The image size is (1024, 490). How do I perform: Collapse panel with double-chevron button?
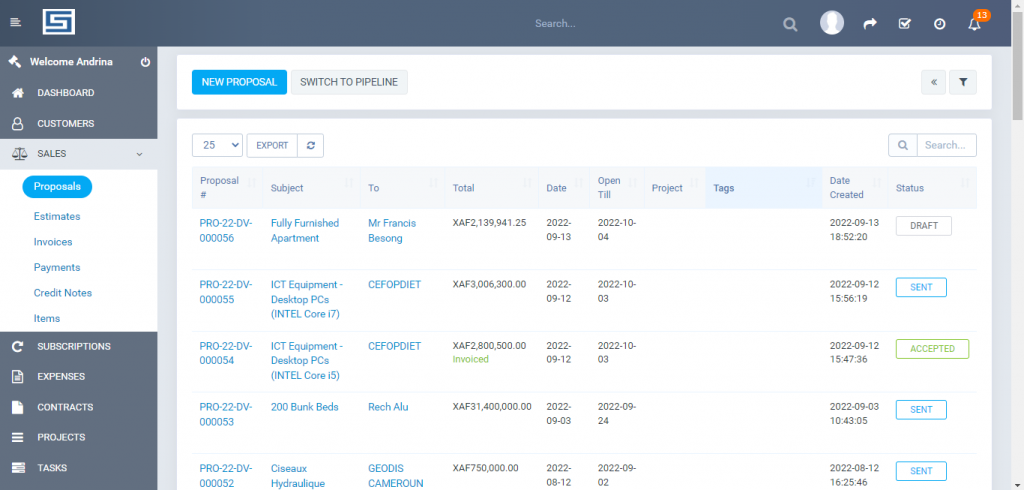coord(933,82)
